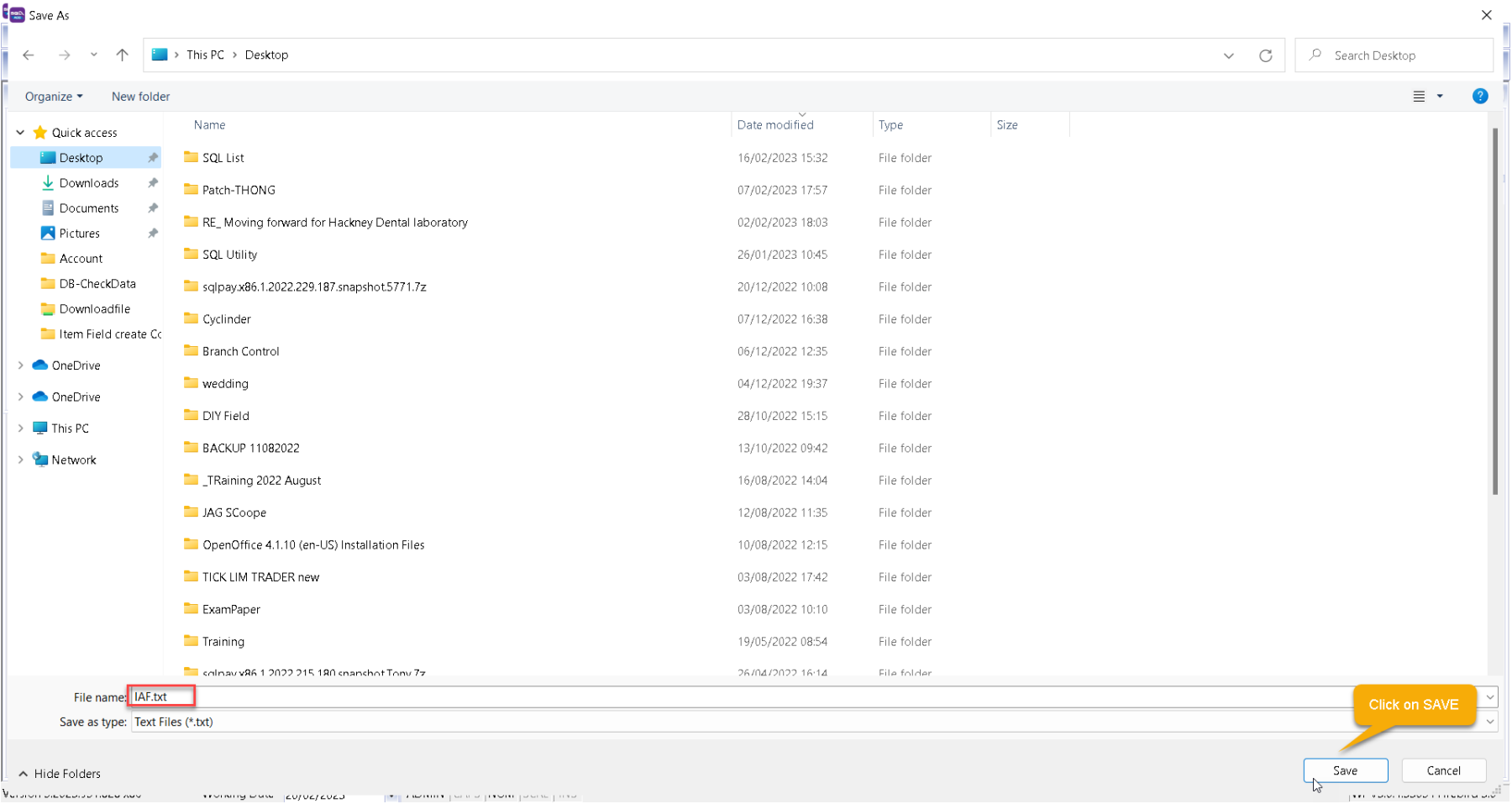Click the change view layout icon
The width and height of the screenshot is (1512, 804).
(x=1419, y=97)
